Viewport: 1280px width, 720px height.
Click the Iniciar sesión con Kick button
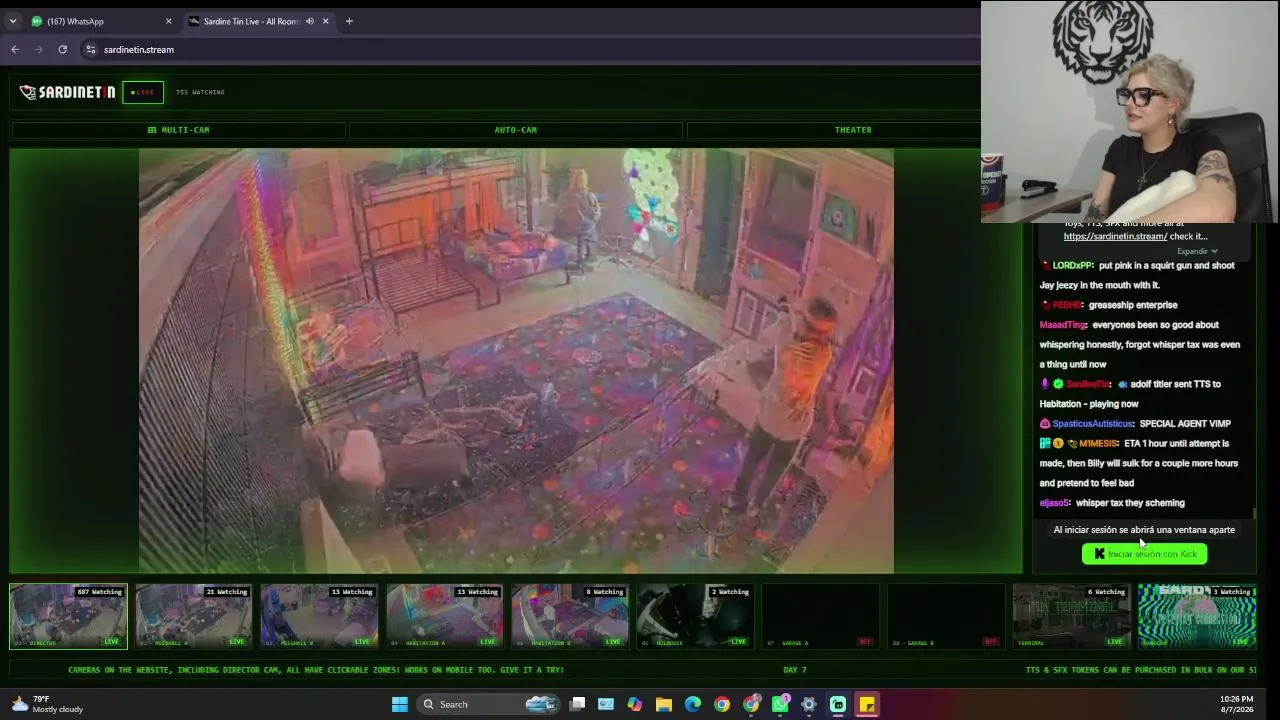tap(1144, 554)
